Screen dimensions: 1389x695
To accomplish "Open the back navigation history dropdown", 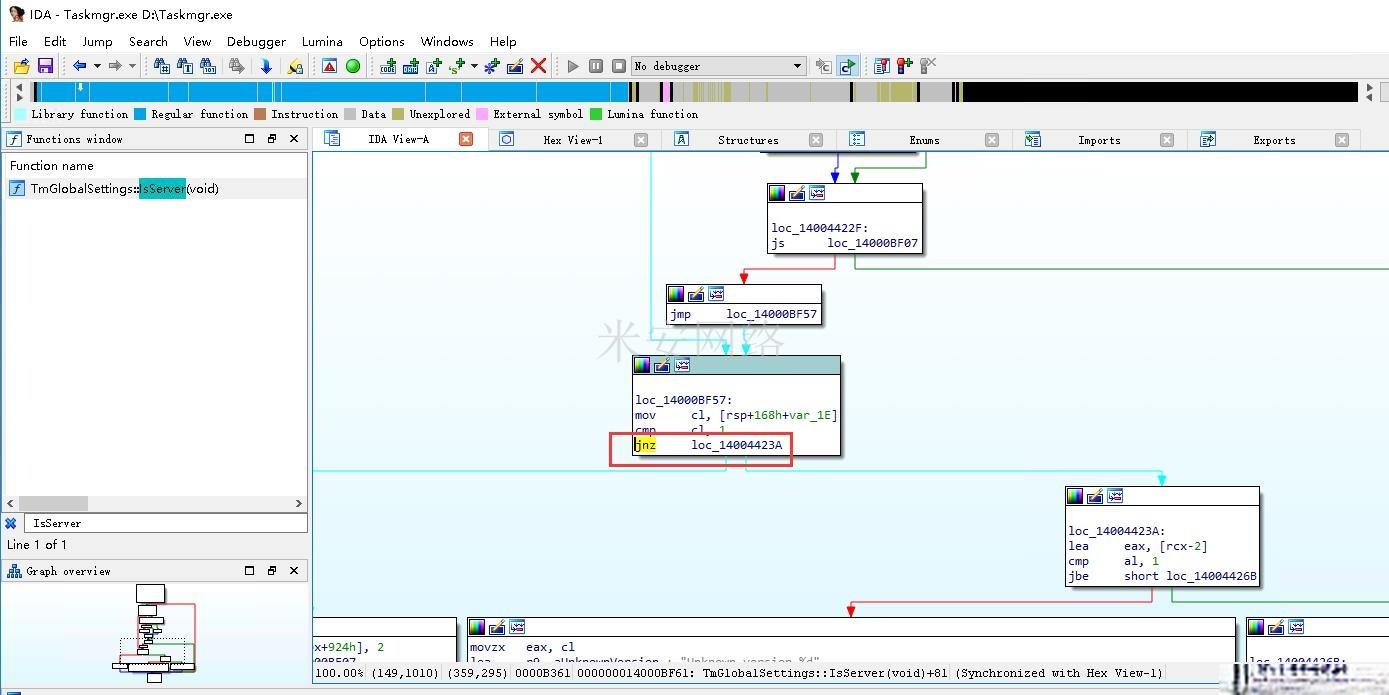I will (x=97, y=66).
